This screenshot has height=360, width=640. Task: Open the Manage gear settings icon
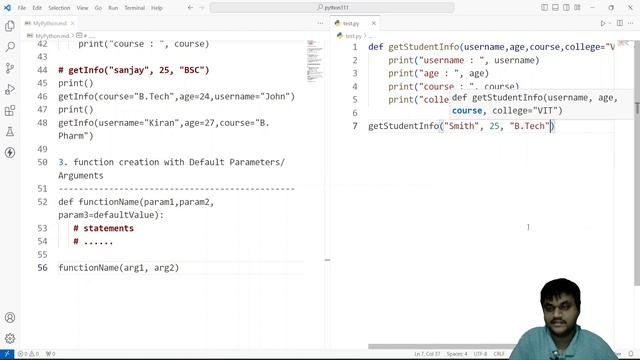[x=10, y=338]
